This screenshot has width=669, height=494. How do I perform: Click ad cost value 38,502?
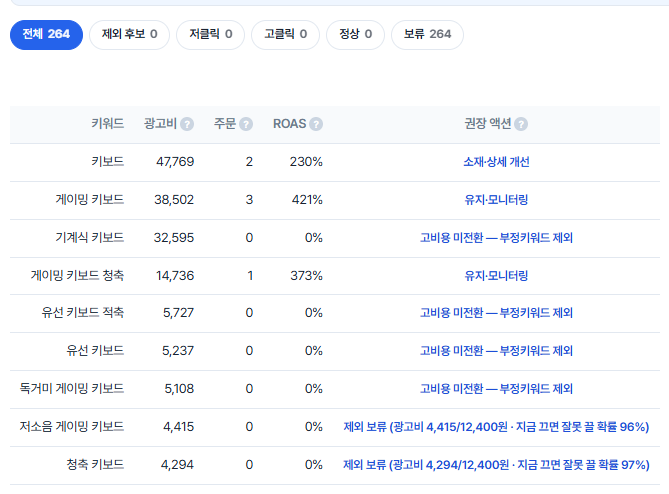[174, 200]
